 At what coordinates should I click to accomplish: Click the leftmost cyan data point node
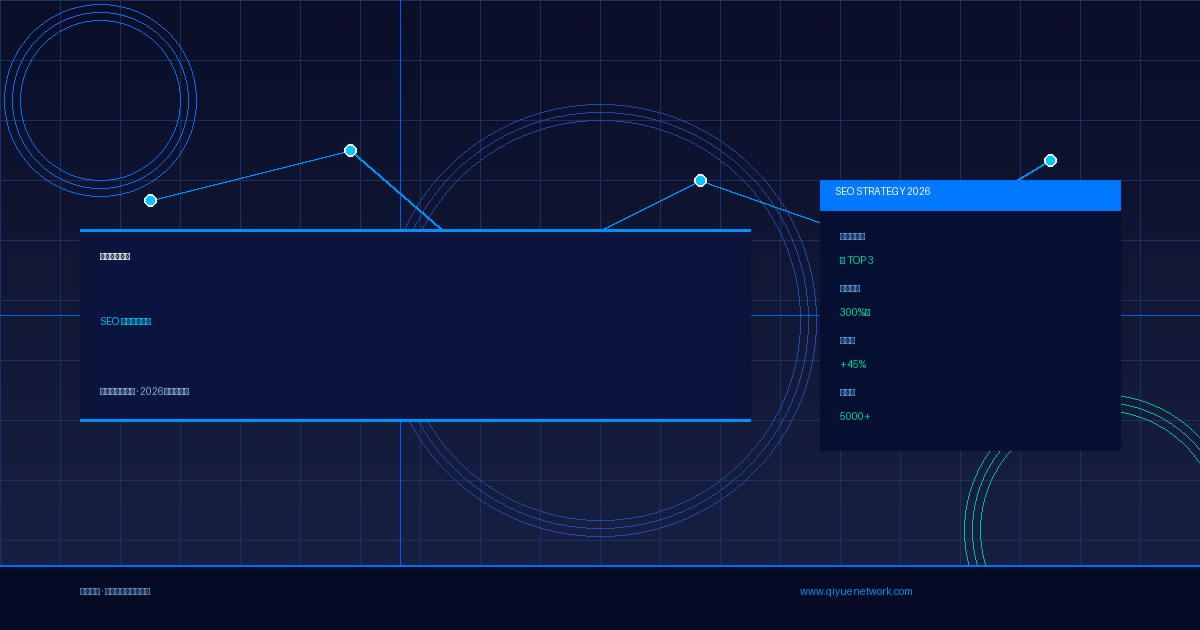tap(150, 200)
